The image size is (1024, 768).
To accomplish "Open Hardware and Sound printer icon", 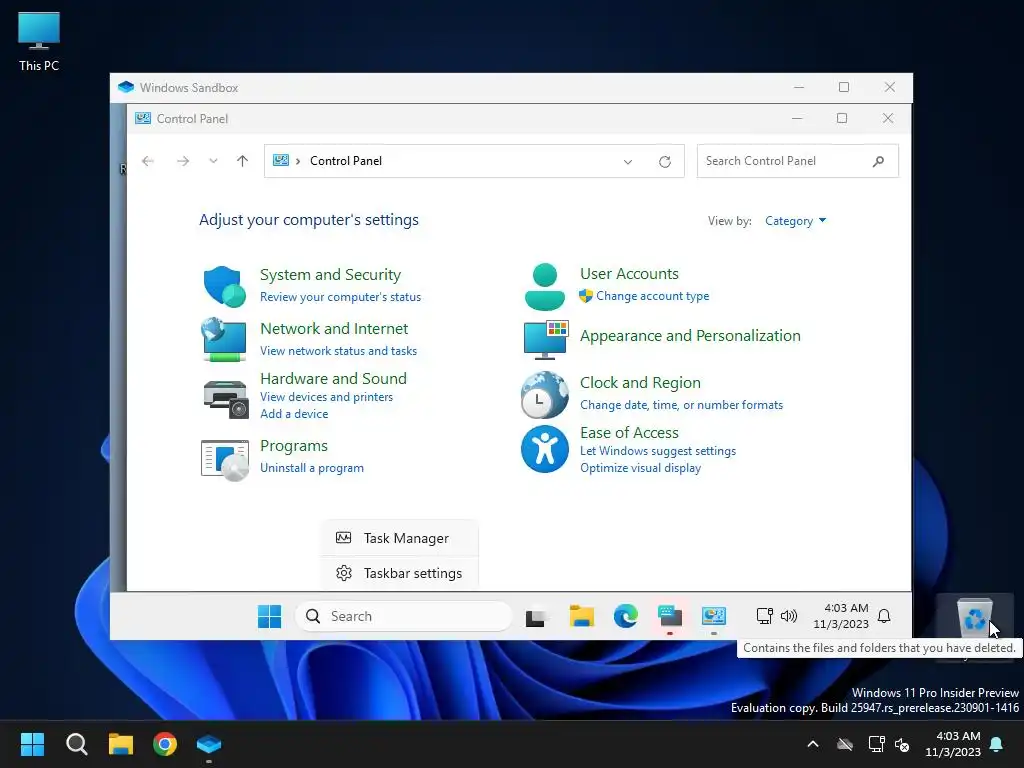I will point(225,398).
